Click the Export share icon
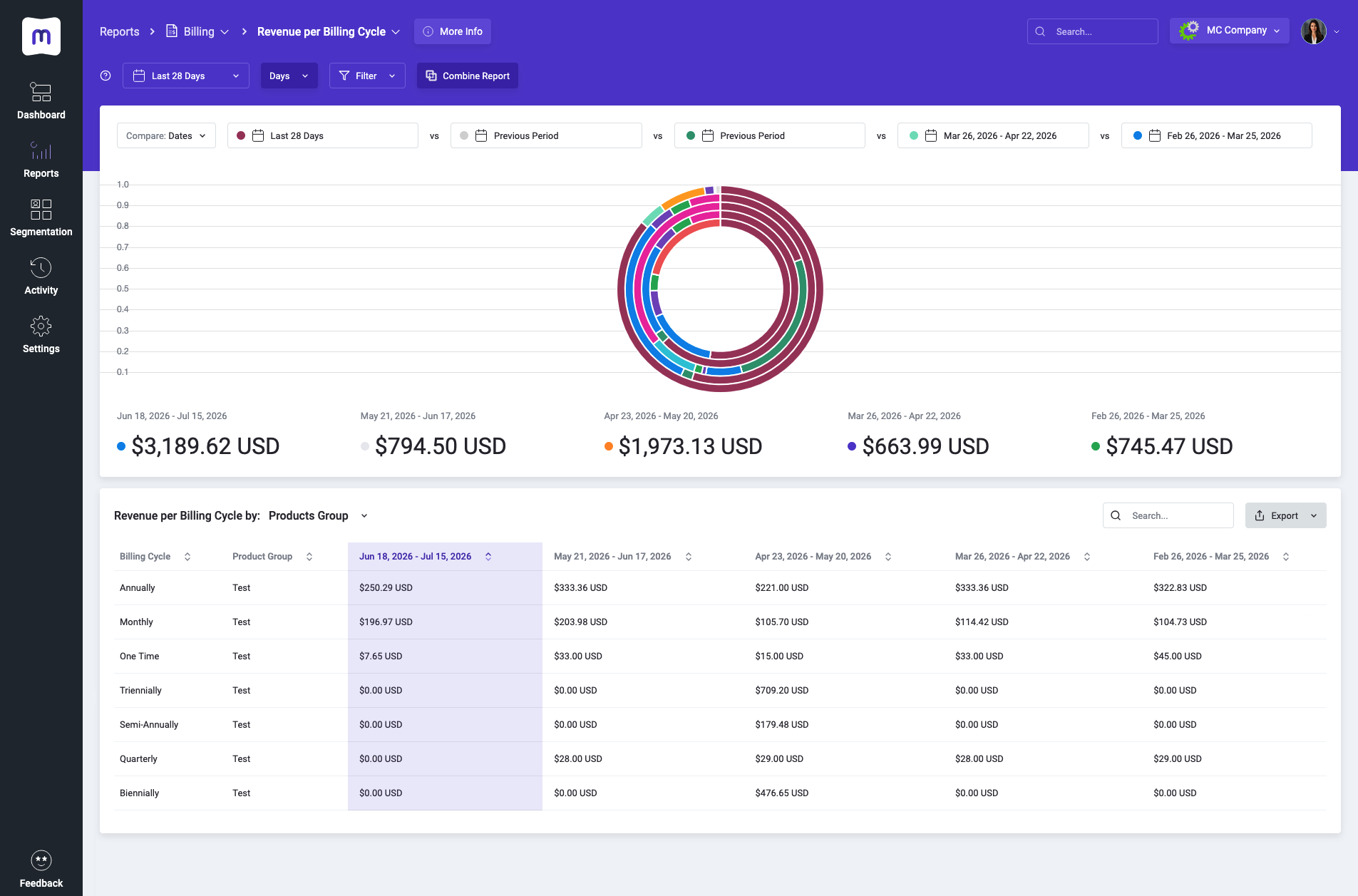Image resolution: width=1358 pixels, height=896 pixels. 1260,515
